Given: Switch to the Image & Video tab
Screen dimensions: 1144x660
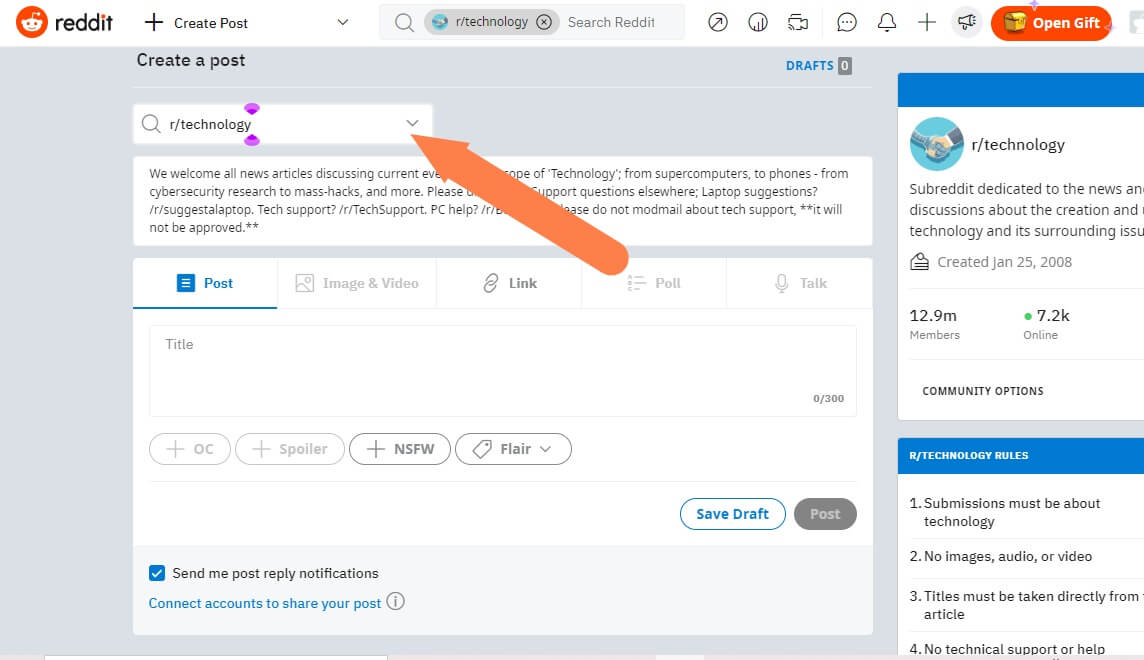Looking at the screenshot, I should coord(357,283).
